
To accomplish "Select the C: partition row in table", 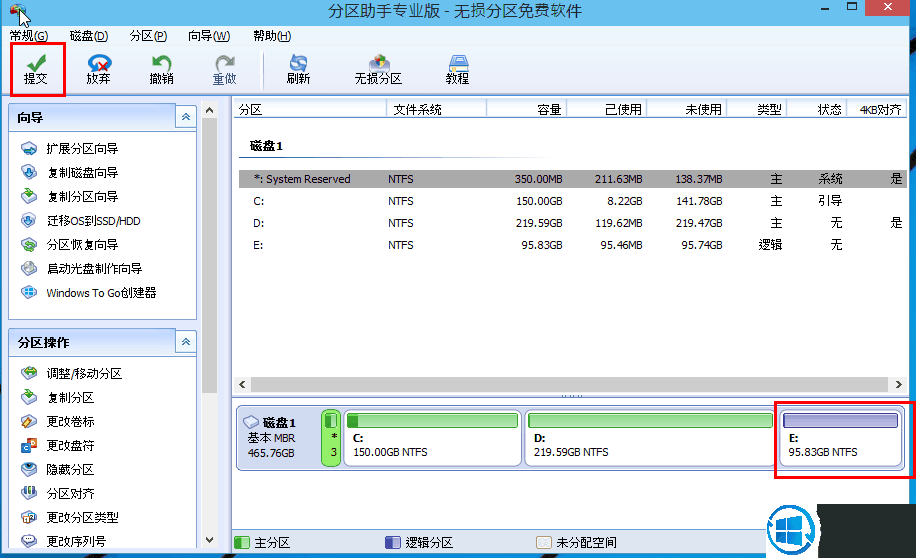I will 572,201.
